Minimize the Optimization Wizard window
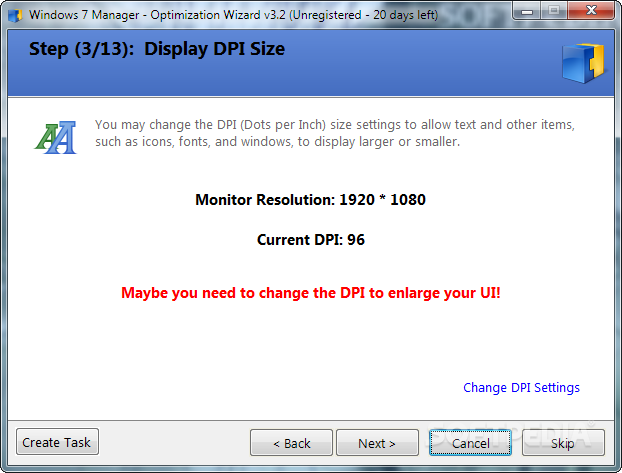 tap(527, 11)
